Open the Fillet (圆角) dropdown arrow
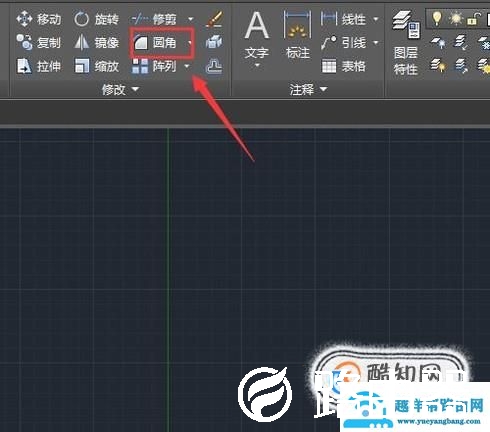Image resolution: width=490 pixels, height=432 pixels. click(x=190, y=43)
